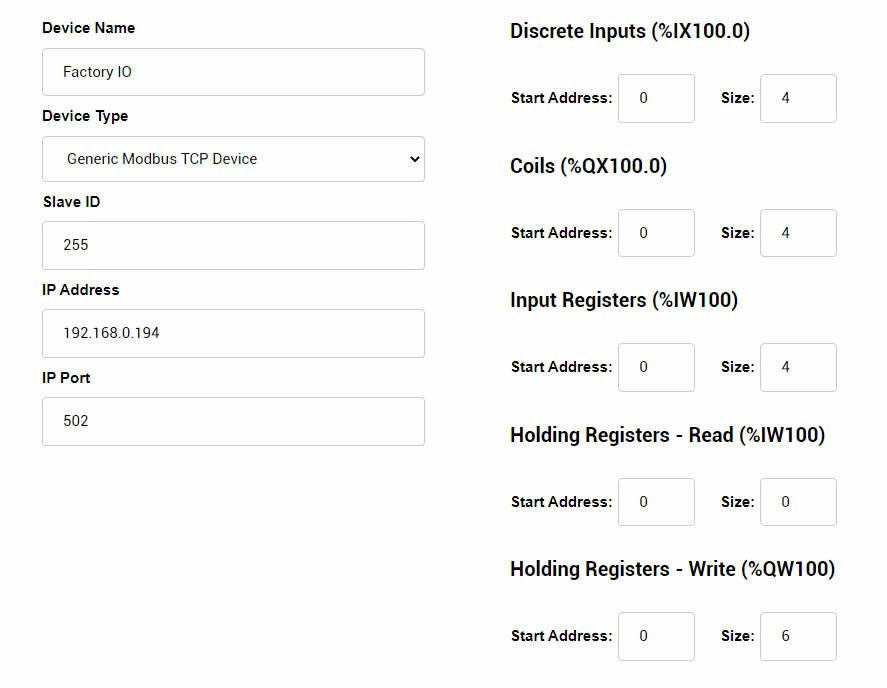Click the Device Type label
The width and height of the screenshot is (887, 688).
(x=85, y=116)
